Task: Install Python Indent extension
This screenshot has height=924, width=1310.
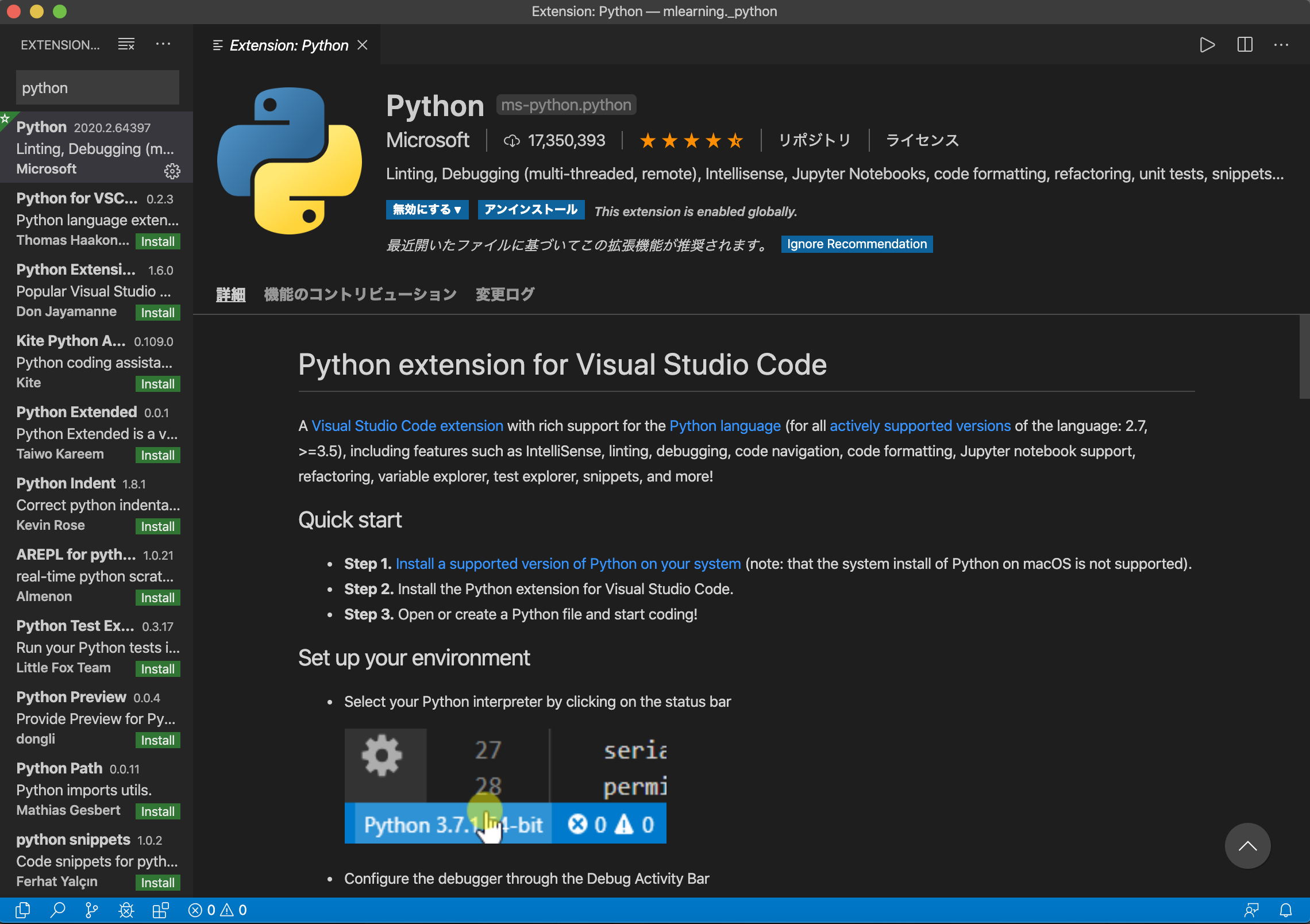Action: (158, 526)
